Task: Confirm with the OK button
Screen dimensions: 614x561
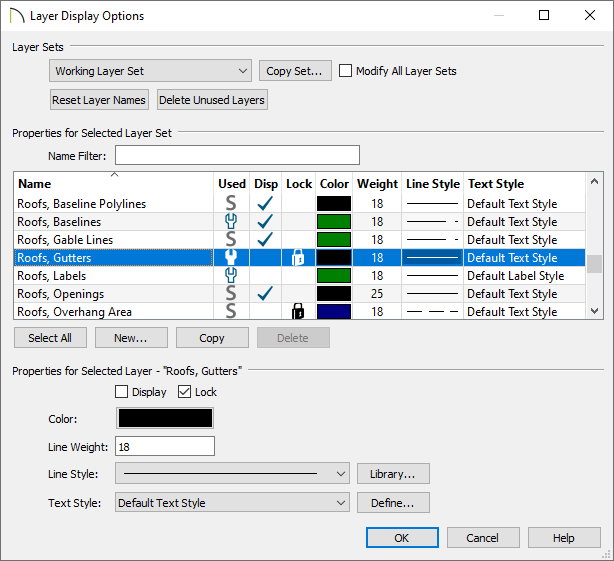Action: coord(402,538)
